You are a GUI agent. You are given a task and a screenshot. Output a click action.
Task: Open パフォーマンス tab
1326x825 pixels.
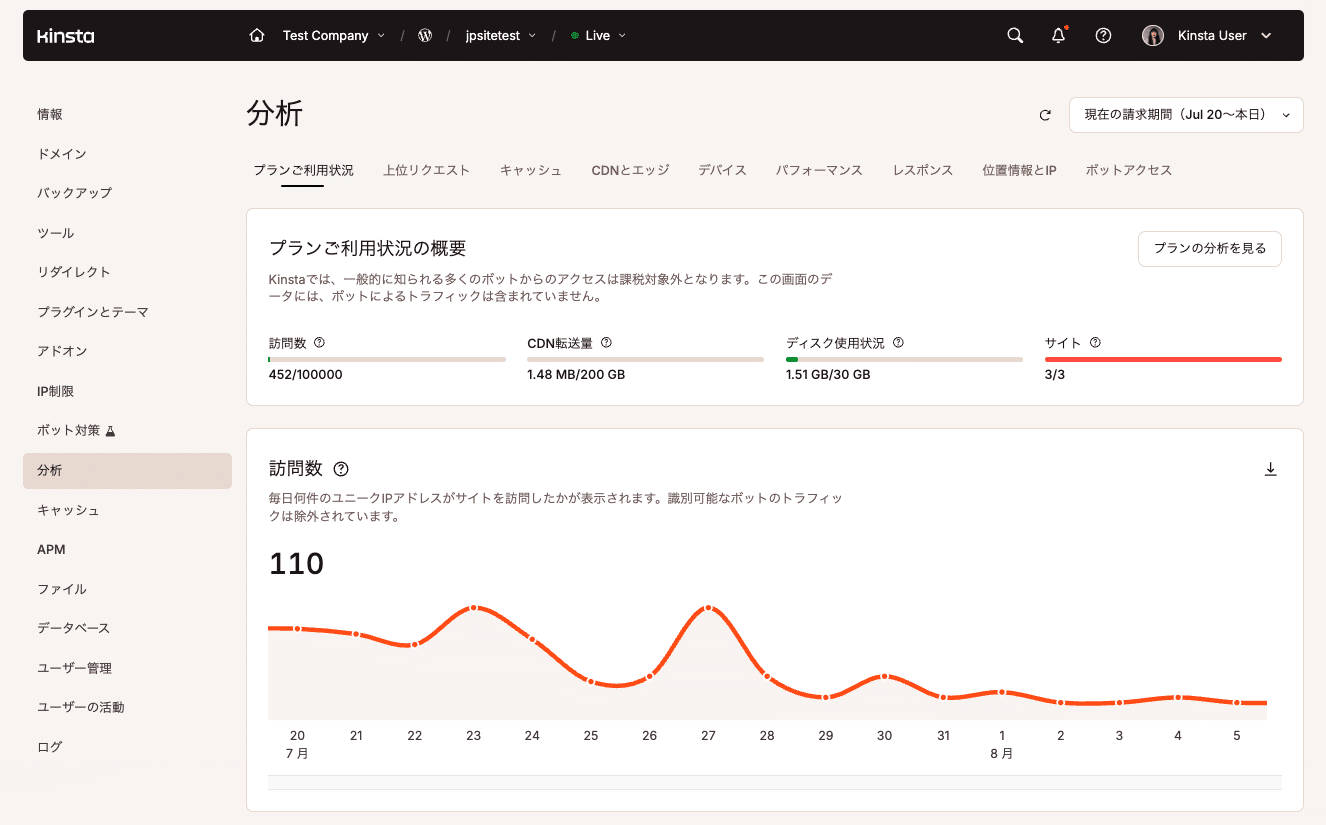click(819, 170)
